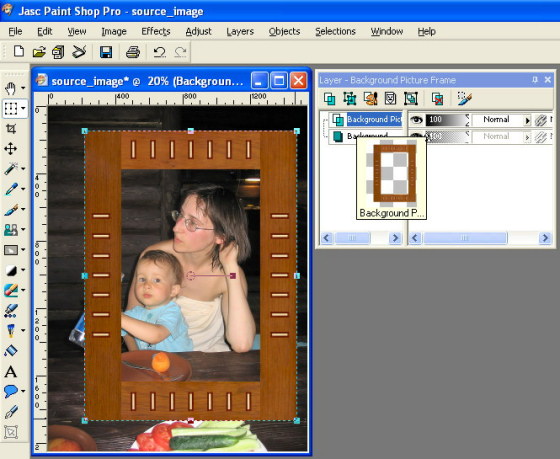560x459 pixels.
Task: Click the Undo arrow icon
Action: click(x=159, y=52)
